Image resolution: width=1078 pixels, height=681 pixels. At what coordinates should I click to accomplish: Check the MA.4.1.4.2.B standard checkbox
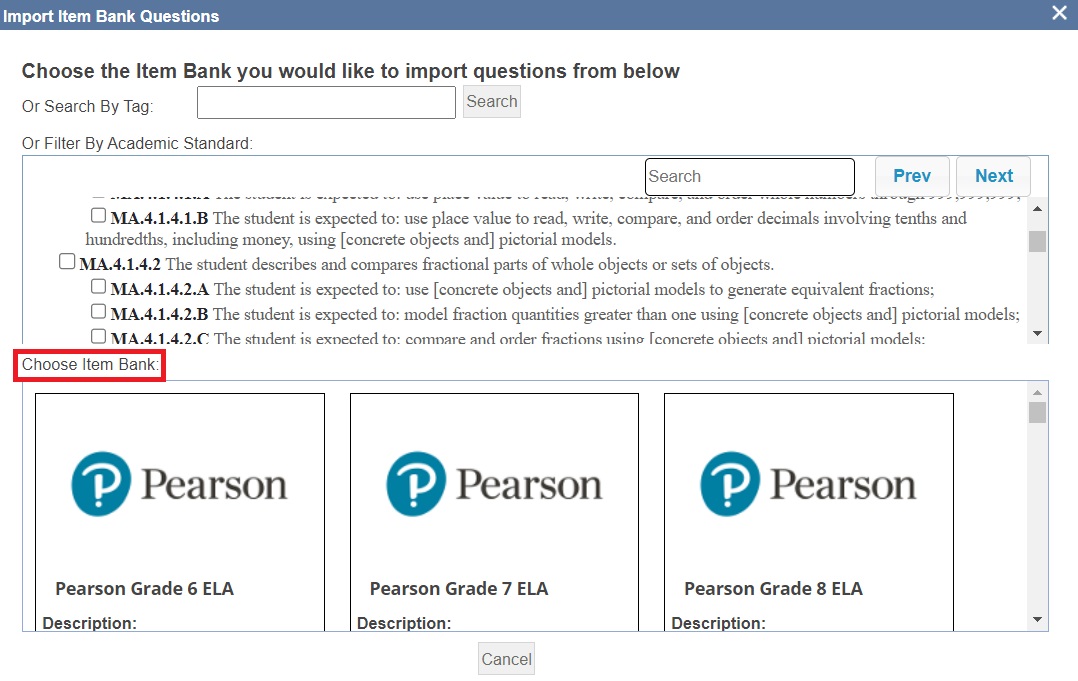pos(98,312)
